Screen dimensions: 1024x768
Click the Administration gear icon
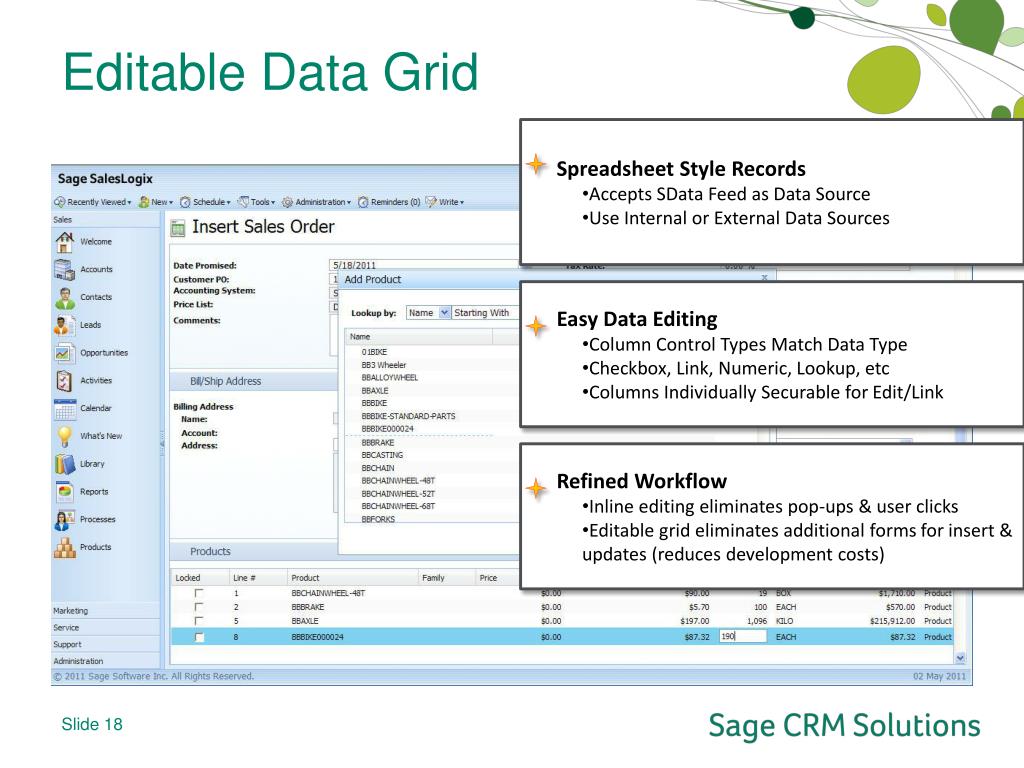click(287, 202)
